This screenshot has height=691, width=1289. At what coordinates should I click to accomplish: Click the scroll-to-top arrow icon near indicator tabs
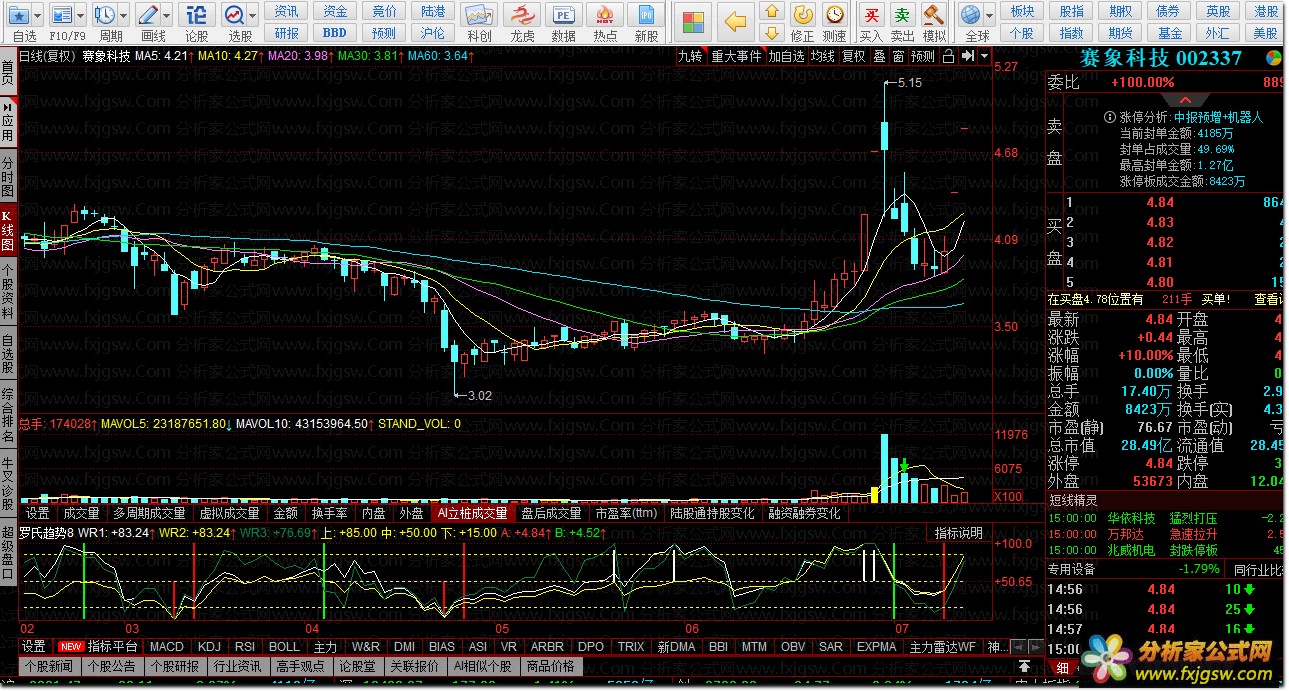(x=1025, y=666)
